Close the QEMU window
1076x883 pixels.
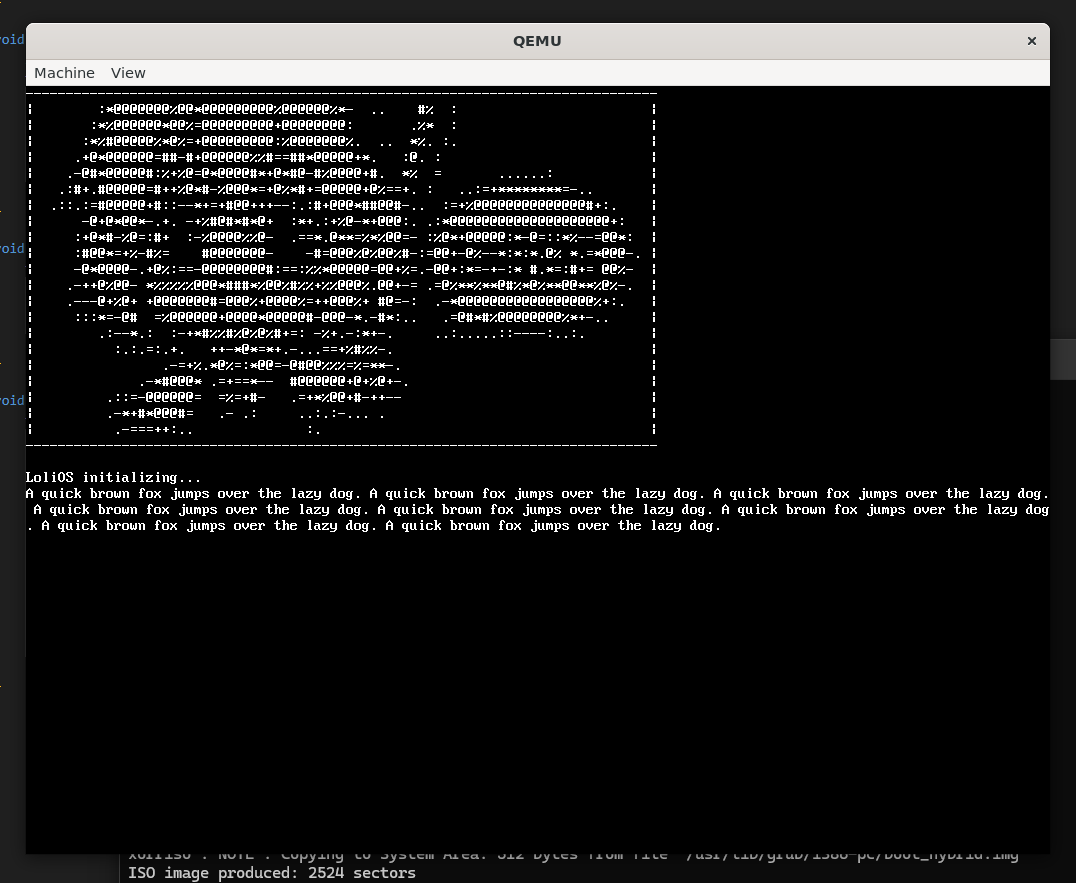(x=1031, y=41)
